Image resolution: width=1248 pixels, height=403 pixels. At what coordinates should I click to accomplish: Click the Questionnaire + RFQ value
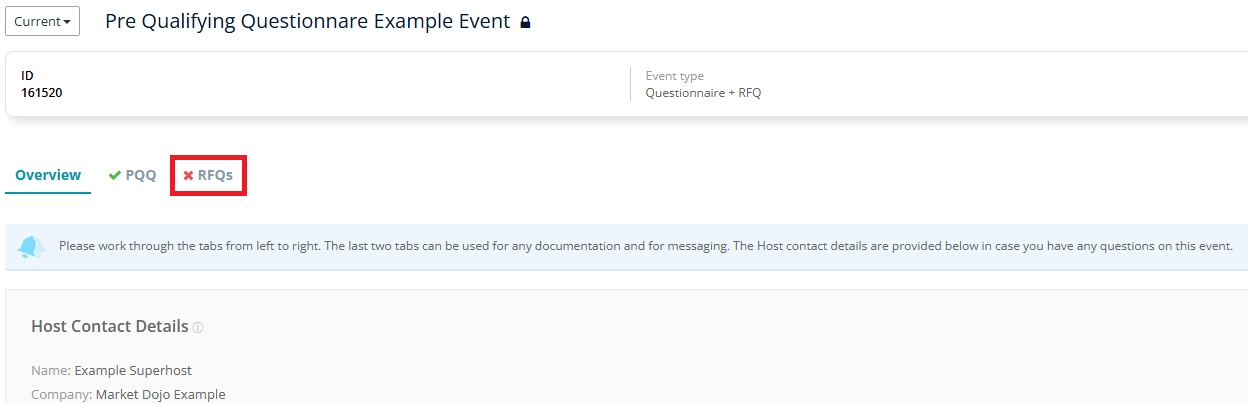pyautogui.click(x=703, y=93)
